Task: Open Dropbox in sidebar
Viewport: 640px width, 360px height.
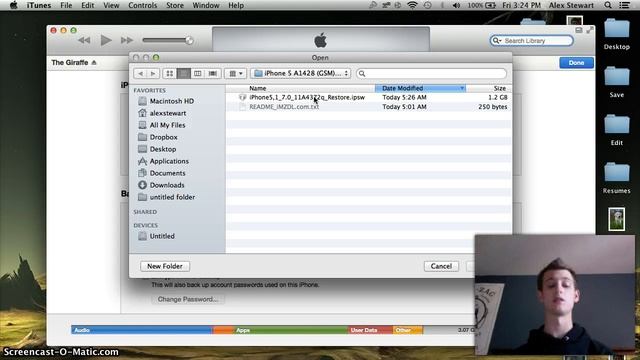Action: (163, 137)
